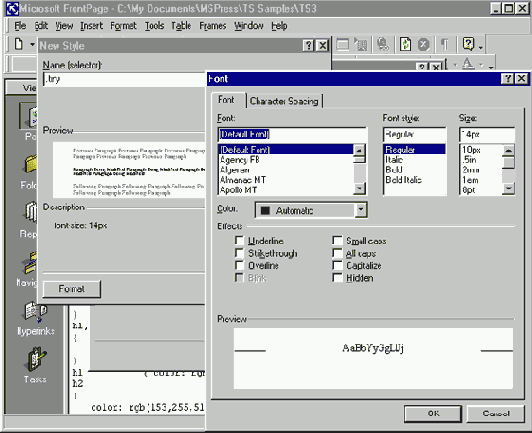The width and height of the screenshot is (532, 433).
Task: Expand the New Page dropdown arrow
Action: 32,44
